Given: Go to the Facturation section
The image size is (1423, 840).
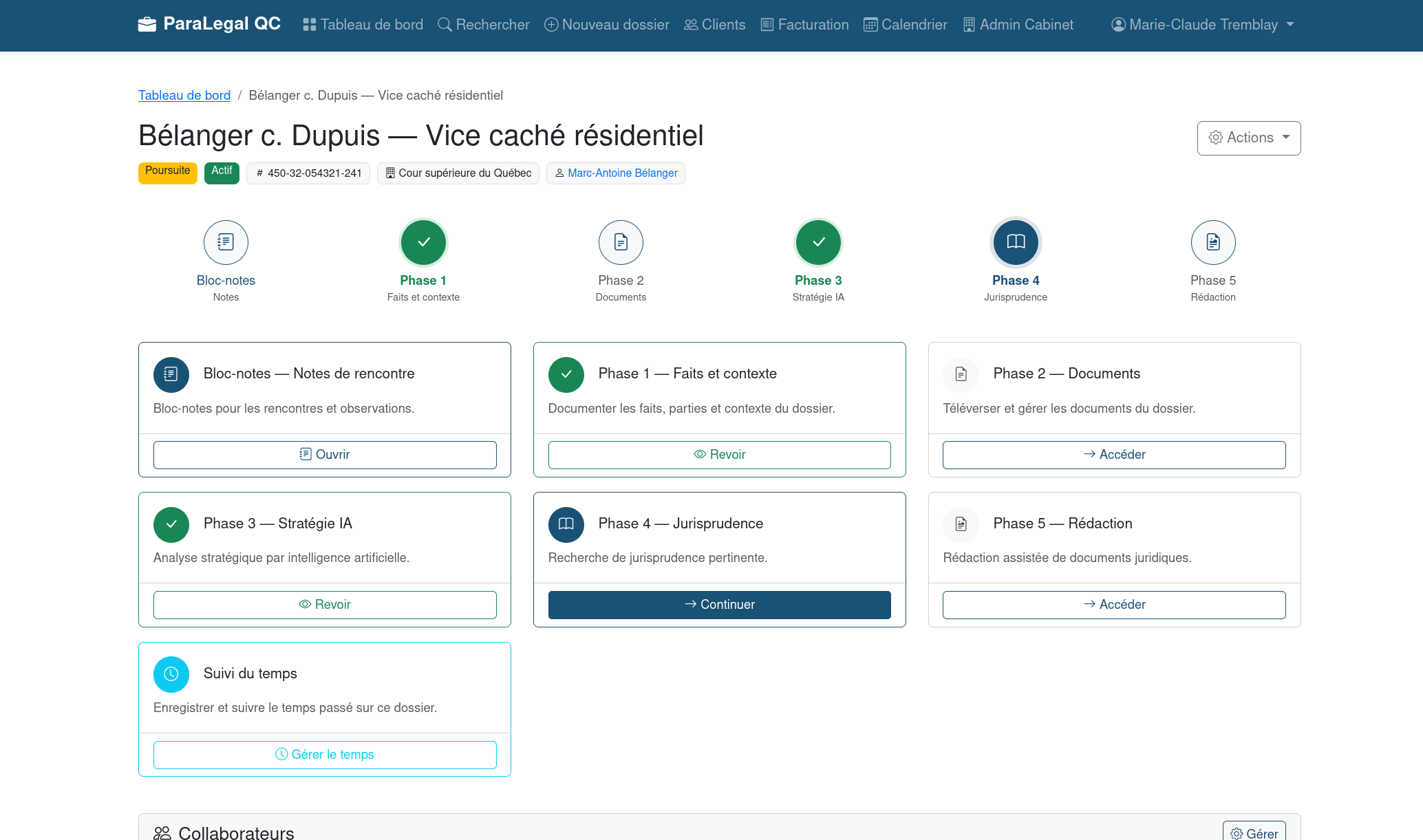Looking at the screenshot, I should 804,24.
